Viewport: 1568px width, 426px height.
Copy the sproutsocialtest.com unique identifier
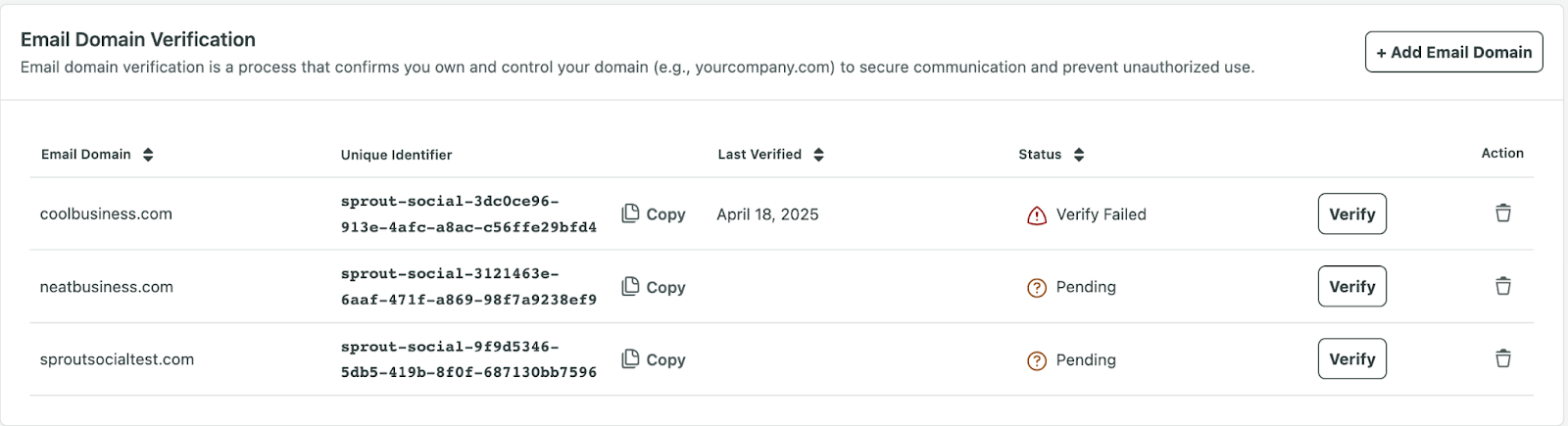point(654,358)
